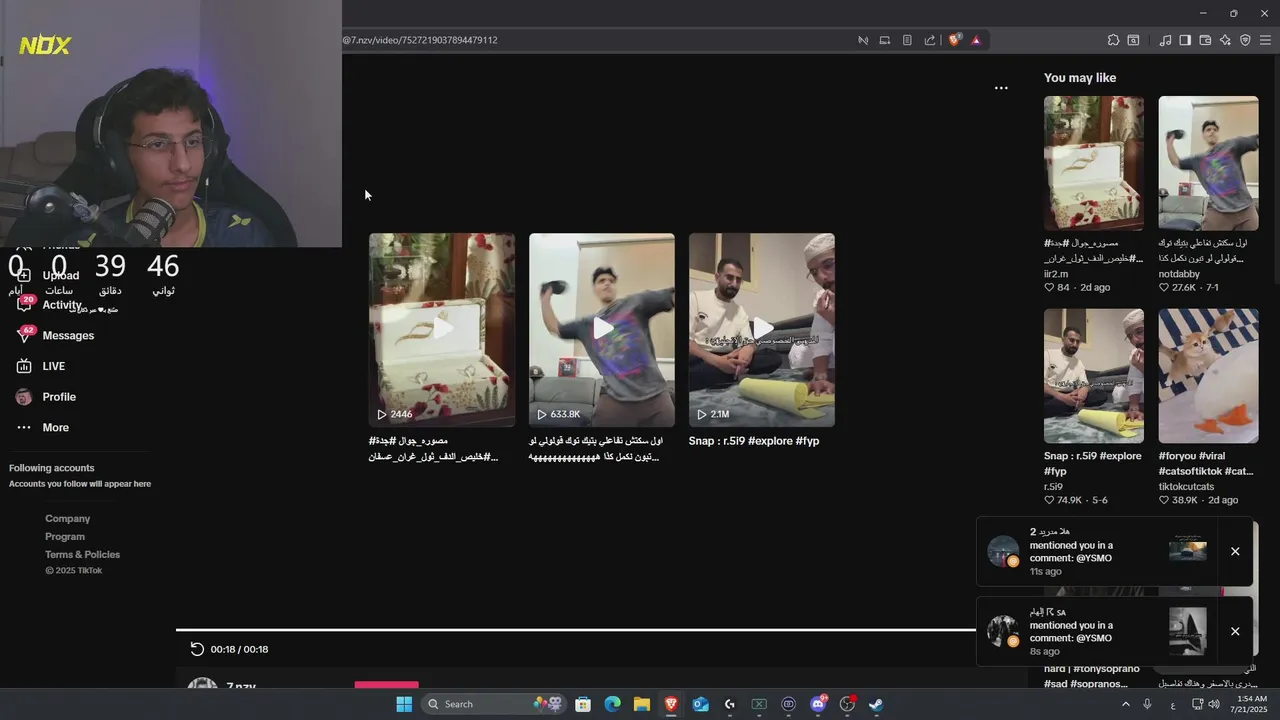The image size is (1280, 720).
Task: Open the cat and duck video thumbnail
Action: click(1209, 376)
